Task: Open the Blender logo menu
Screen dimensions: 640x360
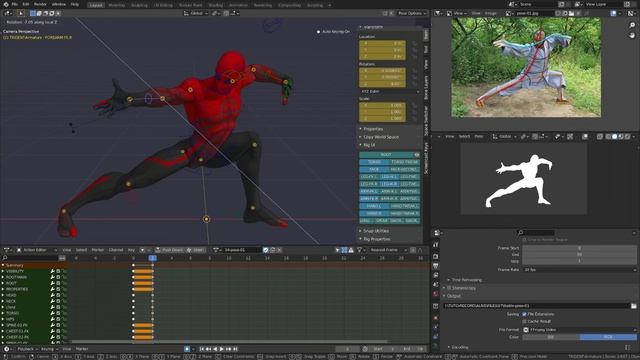Action: pyautogui.click(x=5, y=4)
